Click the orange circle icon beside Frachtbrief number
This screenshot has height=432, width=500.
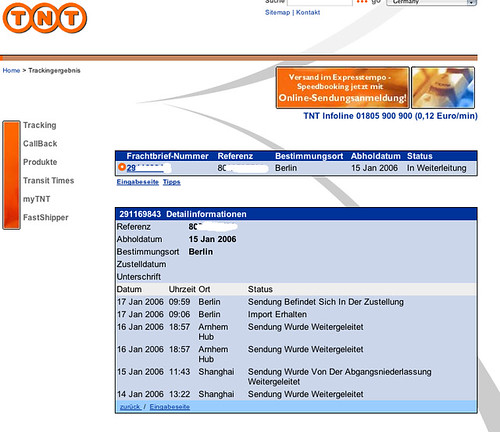click(x=122, y=167)
